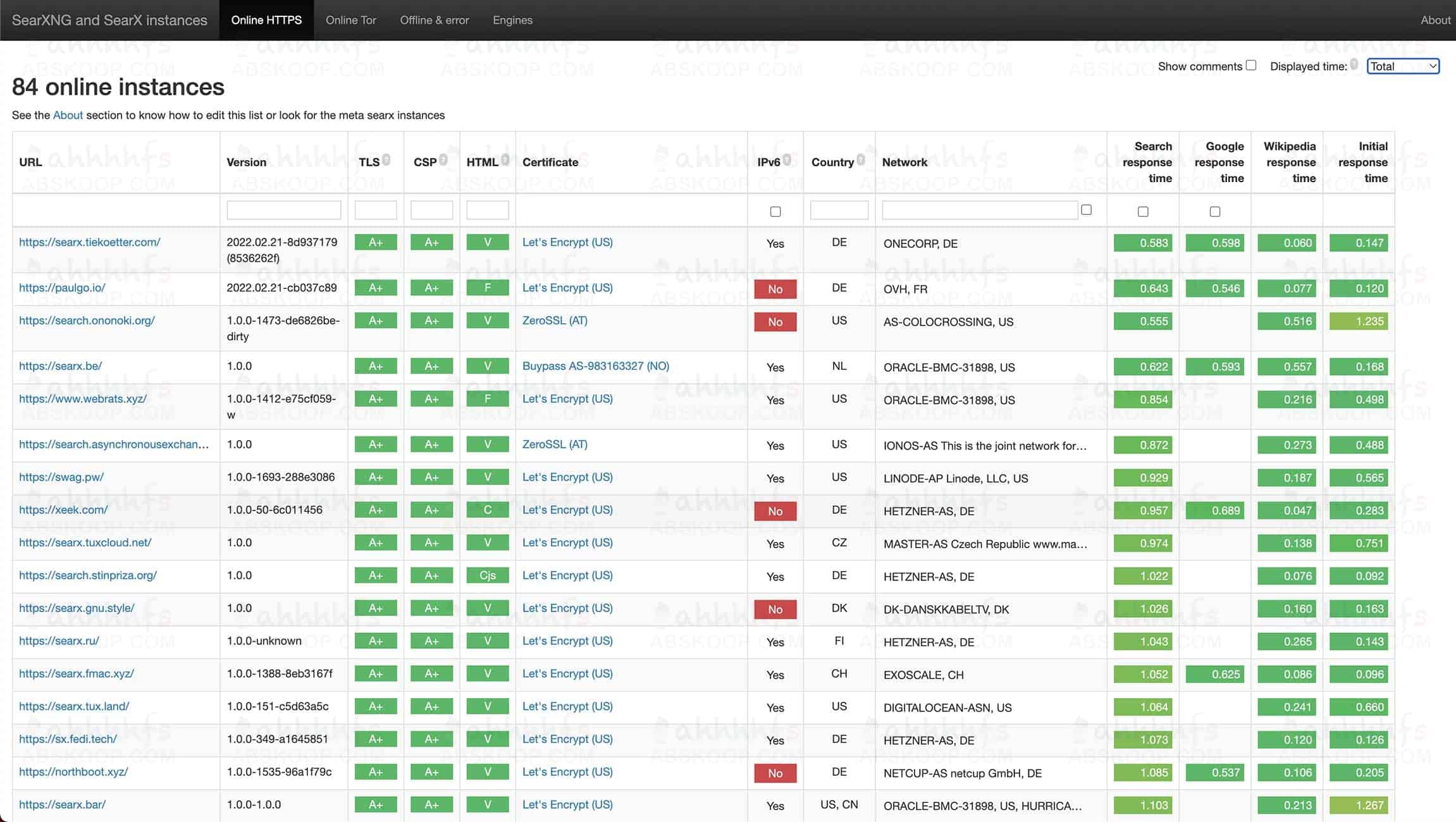Click the Displayed time info icon
Viewport: 1456px width, 822px height.
[x=1354, y=65]
